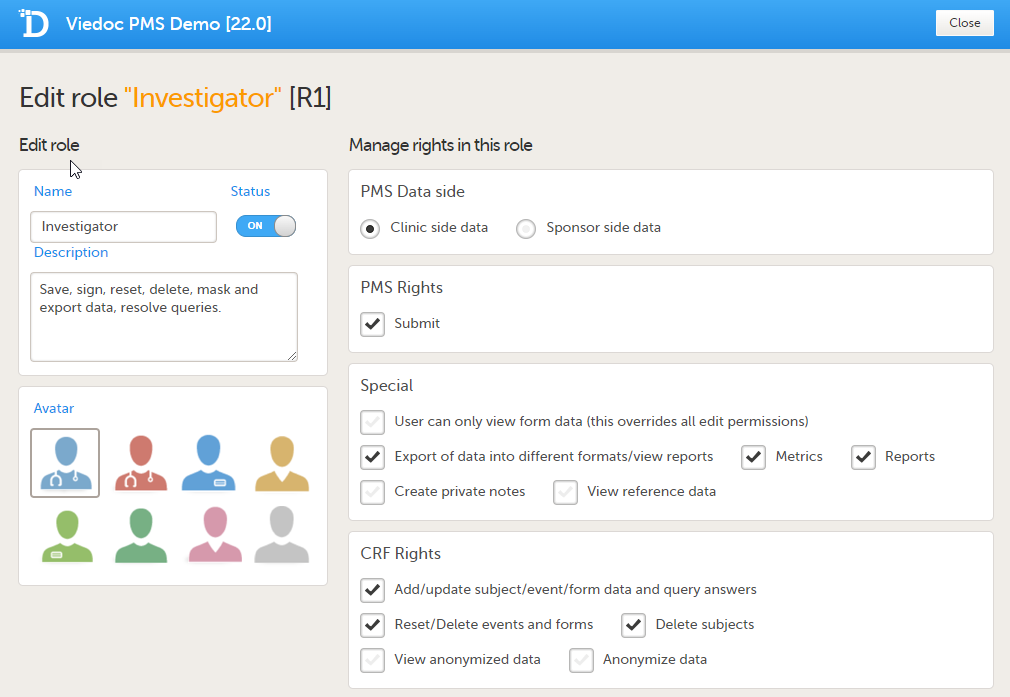Screen dimensions: 1010x697
Task: Toggle the role Status switch off
Action: coord(266,226)
